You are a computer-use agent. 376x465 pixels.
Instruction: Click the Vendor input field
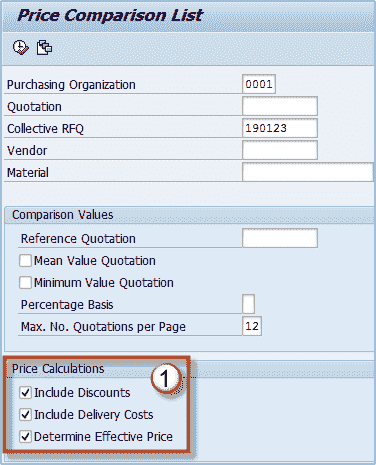[x=280, y=150]
